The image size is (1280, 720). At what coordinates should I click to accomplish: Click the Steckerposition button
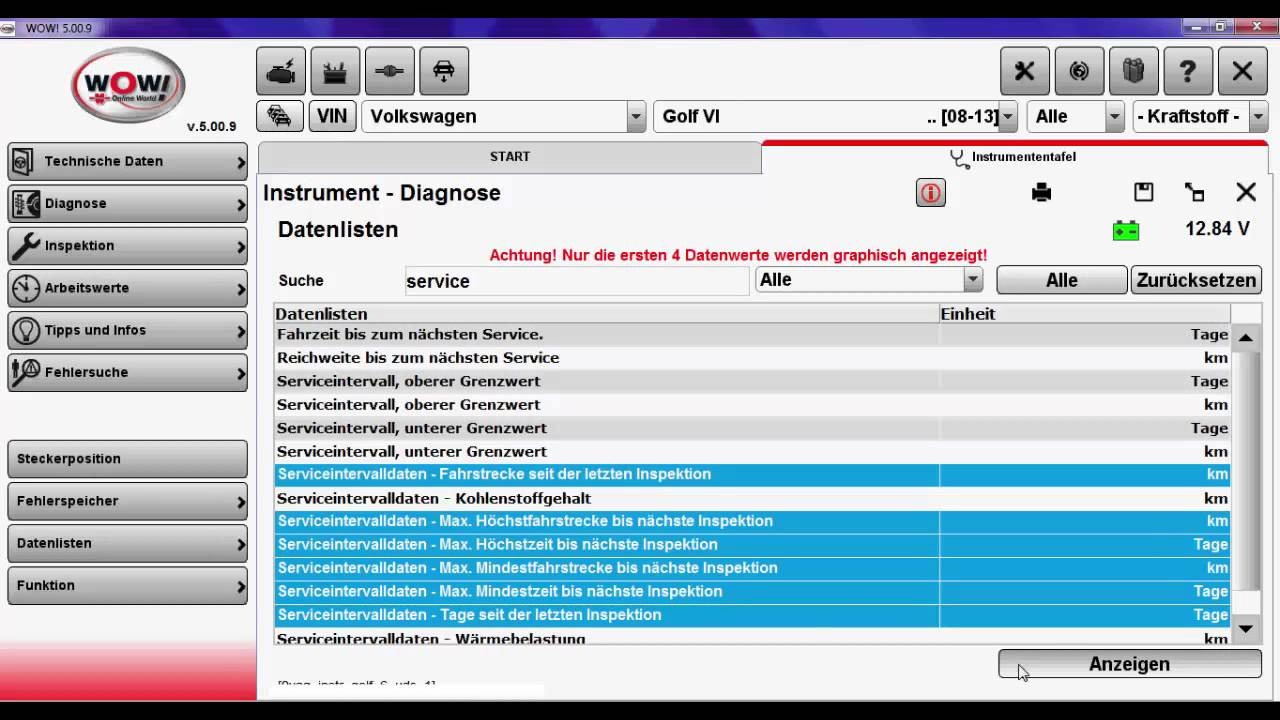tap(128, 459)
